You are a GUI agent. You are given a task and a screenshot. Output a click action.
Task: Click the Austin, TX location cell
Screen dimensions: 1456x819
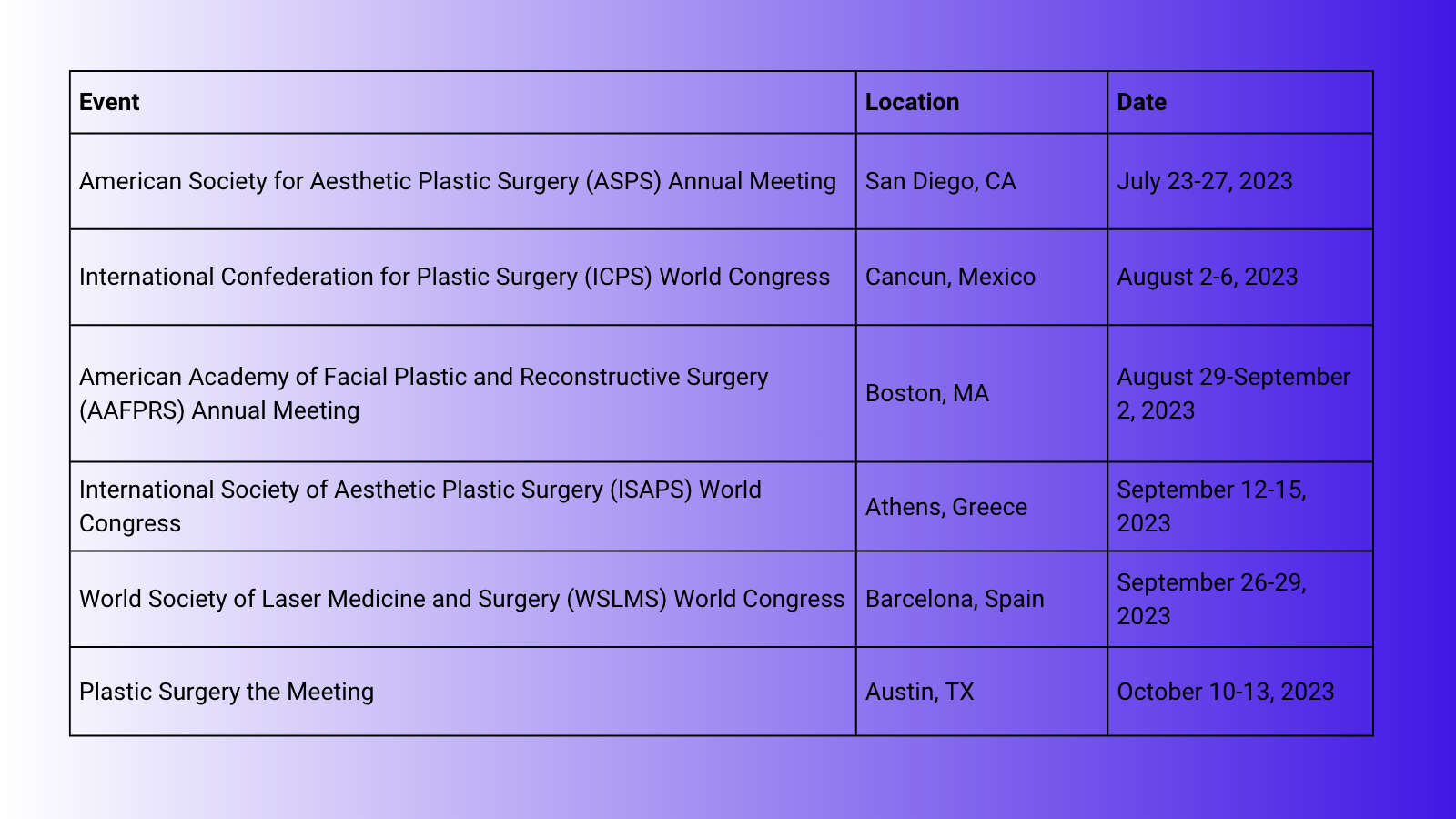pos(982,692)
